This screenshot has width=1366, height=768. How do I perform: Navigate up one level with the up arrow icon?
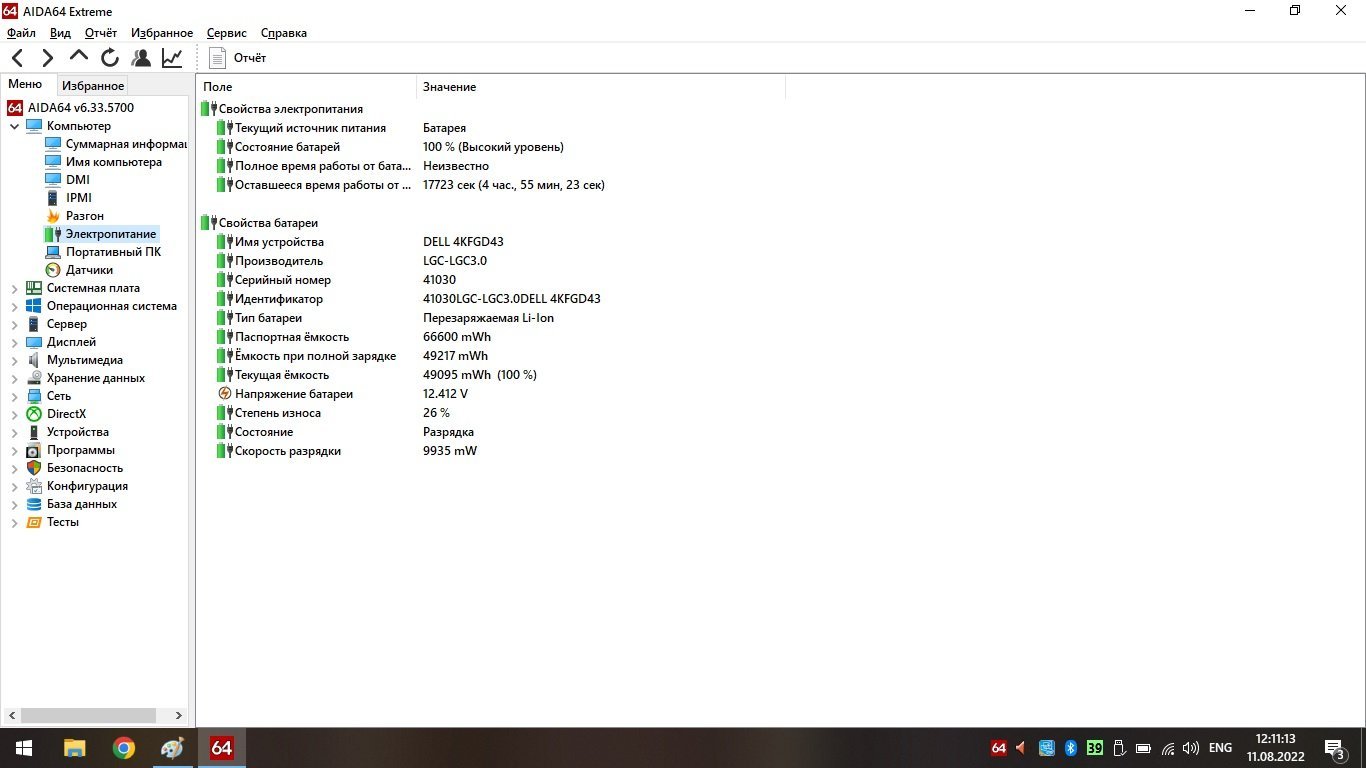click(x=79, y=57)
